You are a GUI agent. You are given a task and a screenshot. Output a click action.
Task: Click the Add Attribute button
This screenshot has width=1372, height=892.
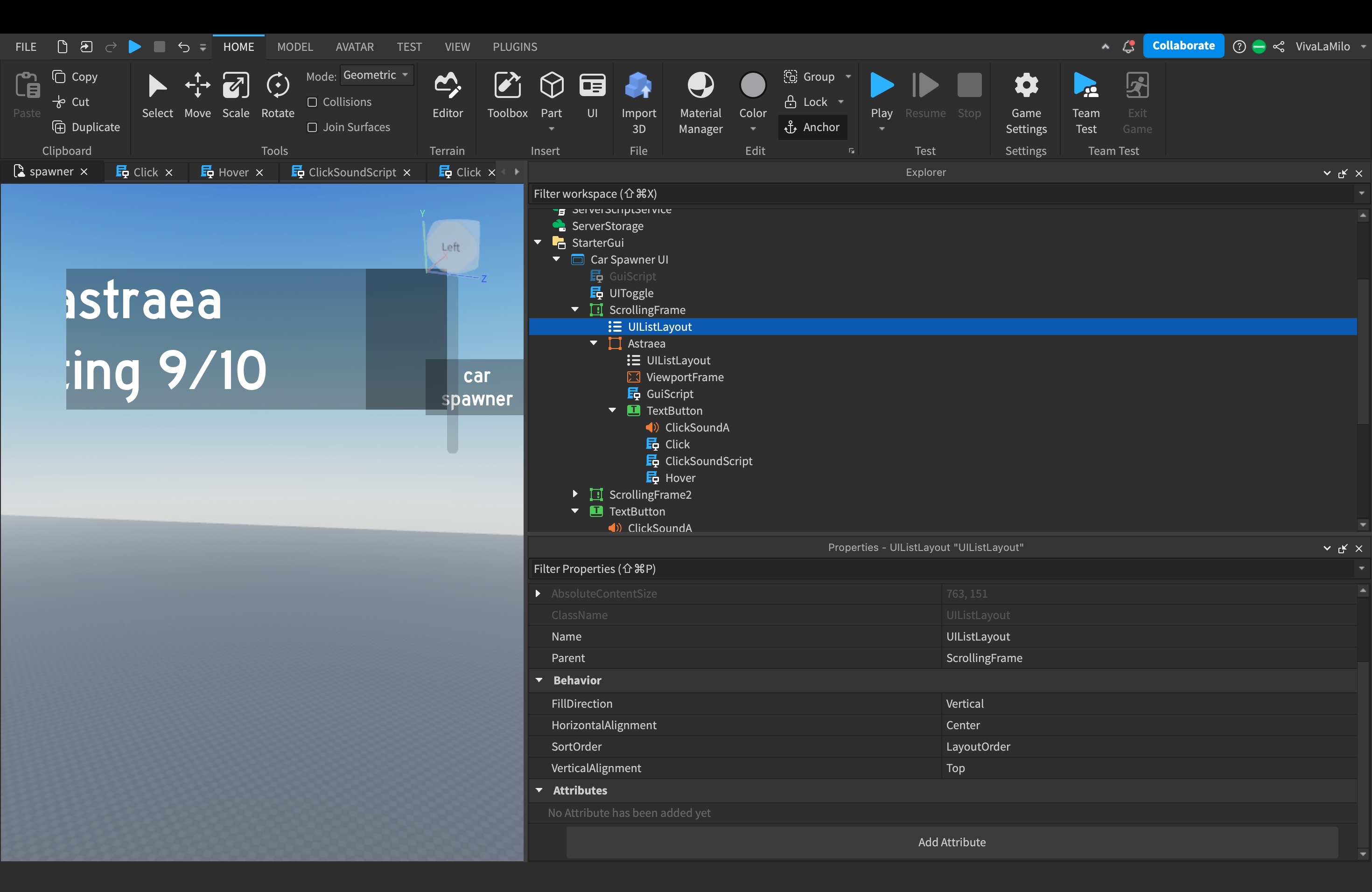click(951, 842)
